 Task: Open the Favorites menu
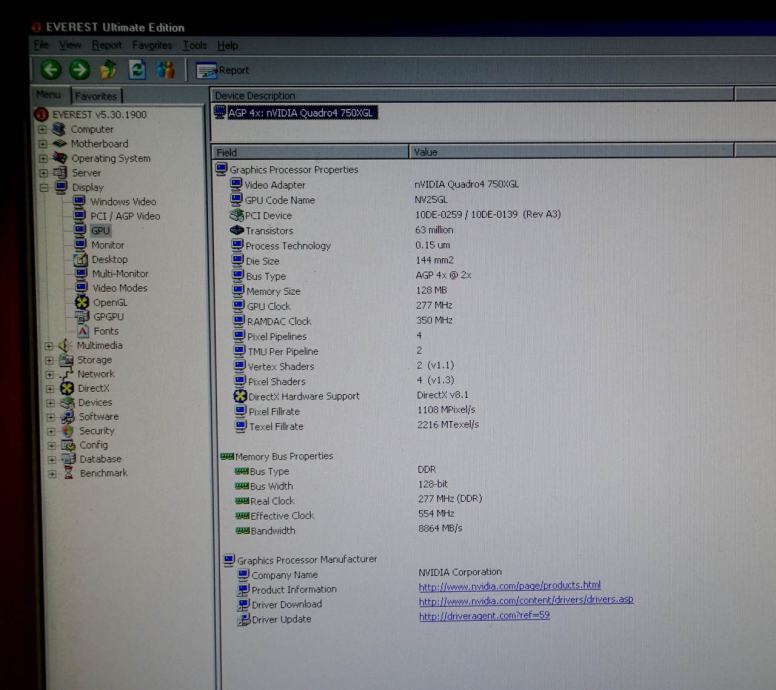pos(152,45)
